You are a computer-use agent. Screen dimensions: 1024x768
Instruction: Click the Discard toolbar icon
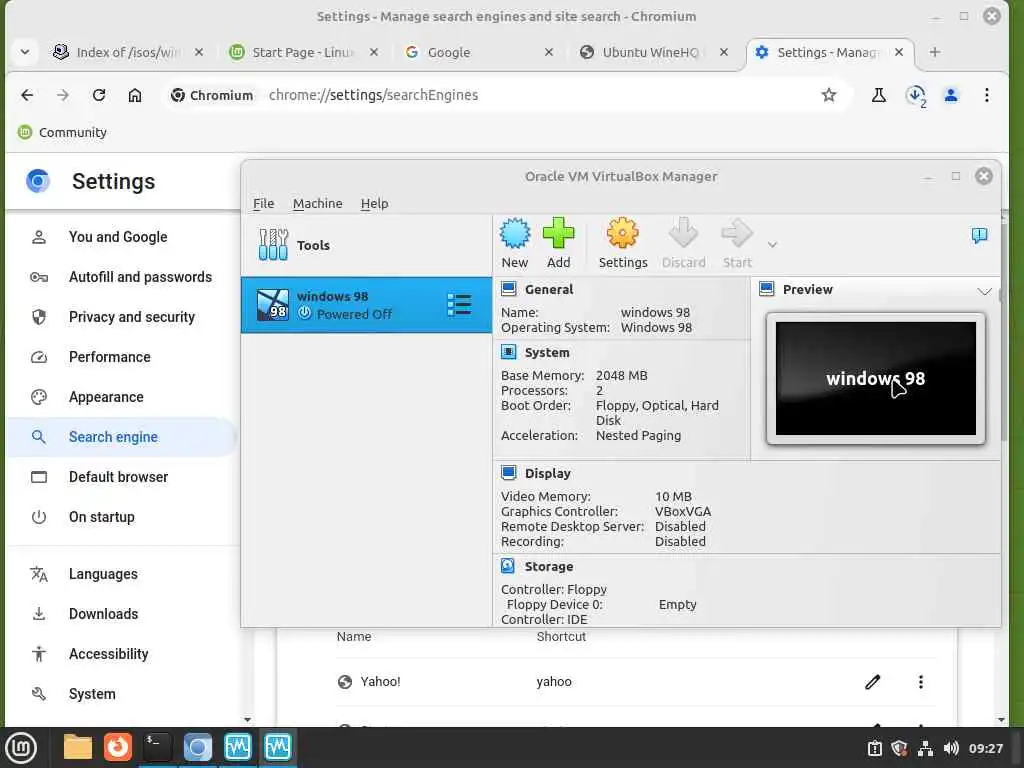[683, 234]
